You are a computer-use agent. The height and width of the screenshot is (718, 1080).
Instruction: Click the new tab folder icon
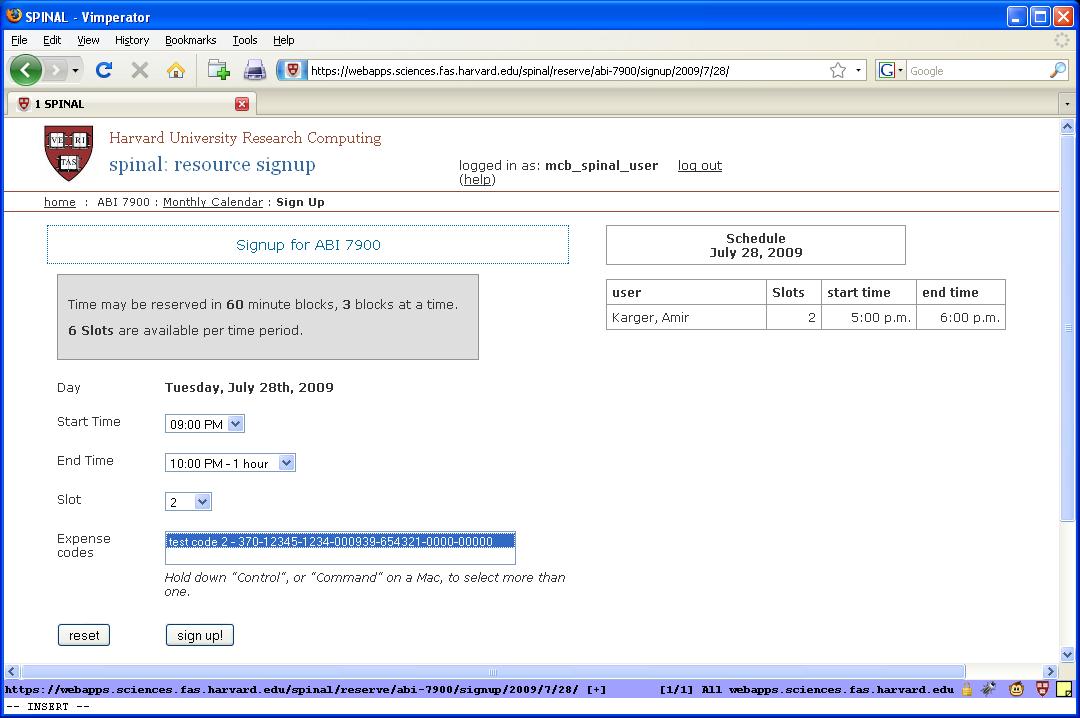coord(218,70)
